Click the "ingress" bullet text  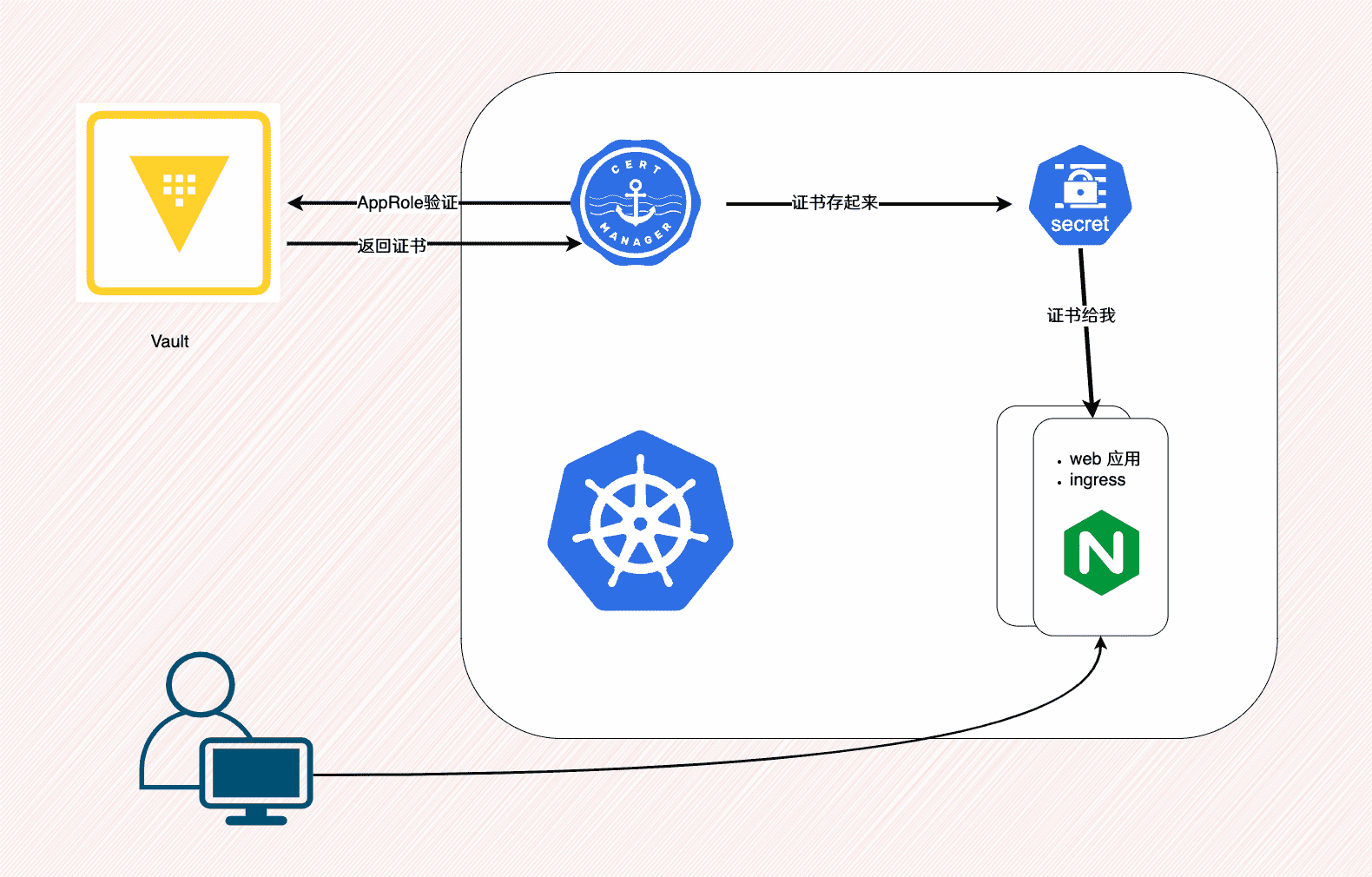coord(1097,480)
